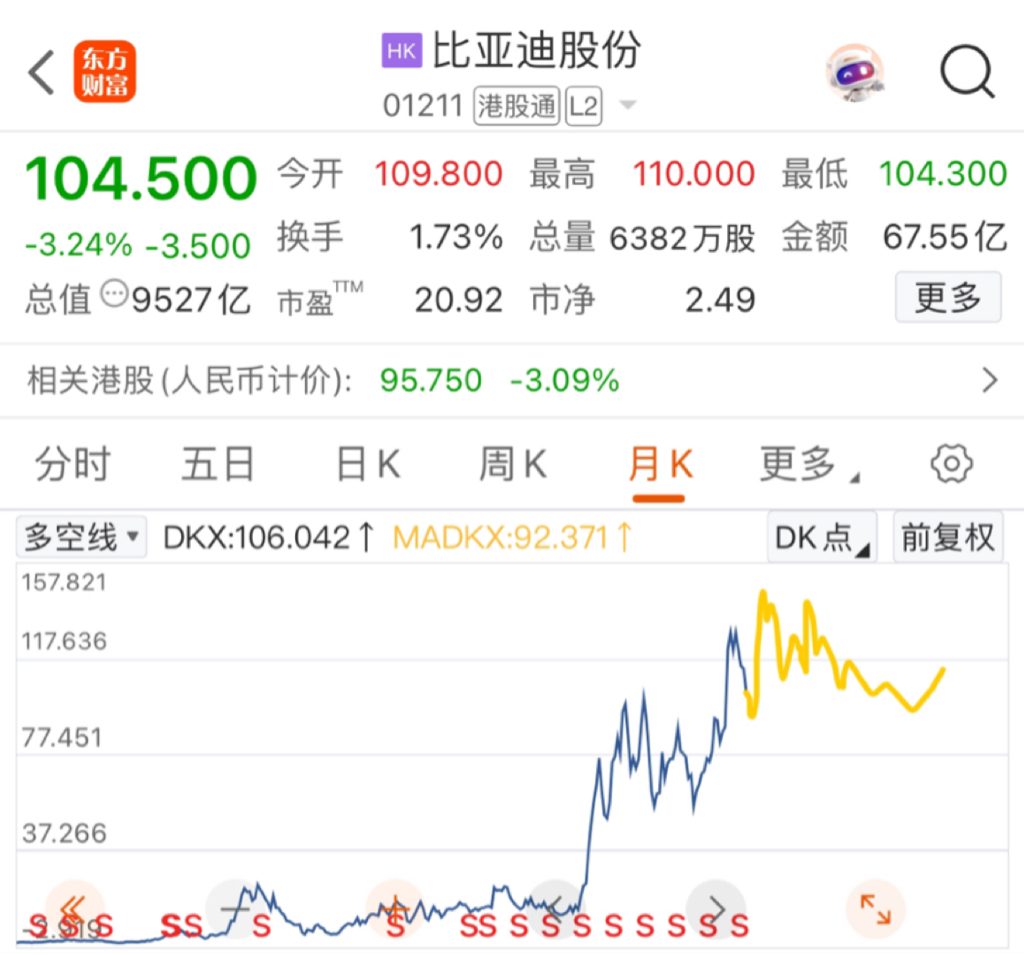Jump to earliest data double-arrow icon

[x=74, y=909]
